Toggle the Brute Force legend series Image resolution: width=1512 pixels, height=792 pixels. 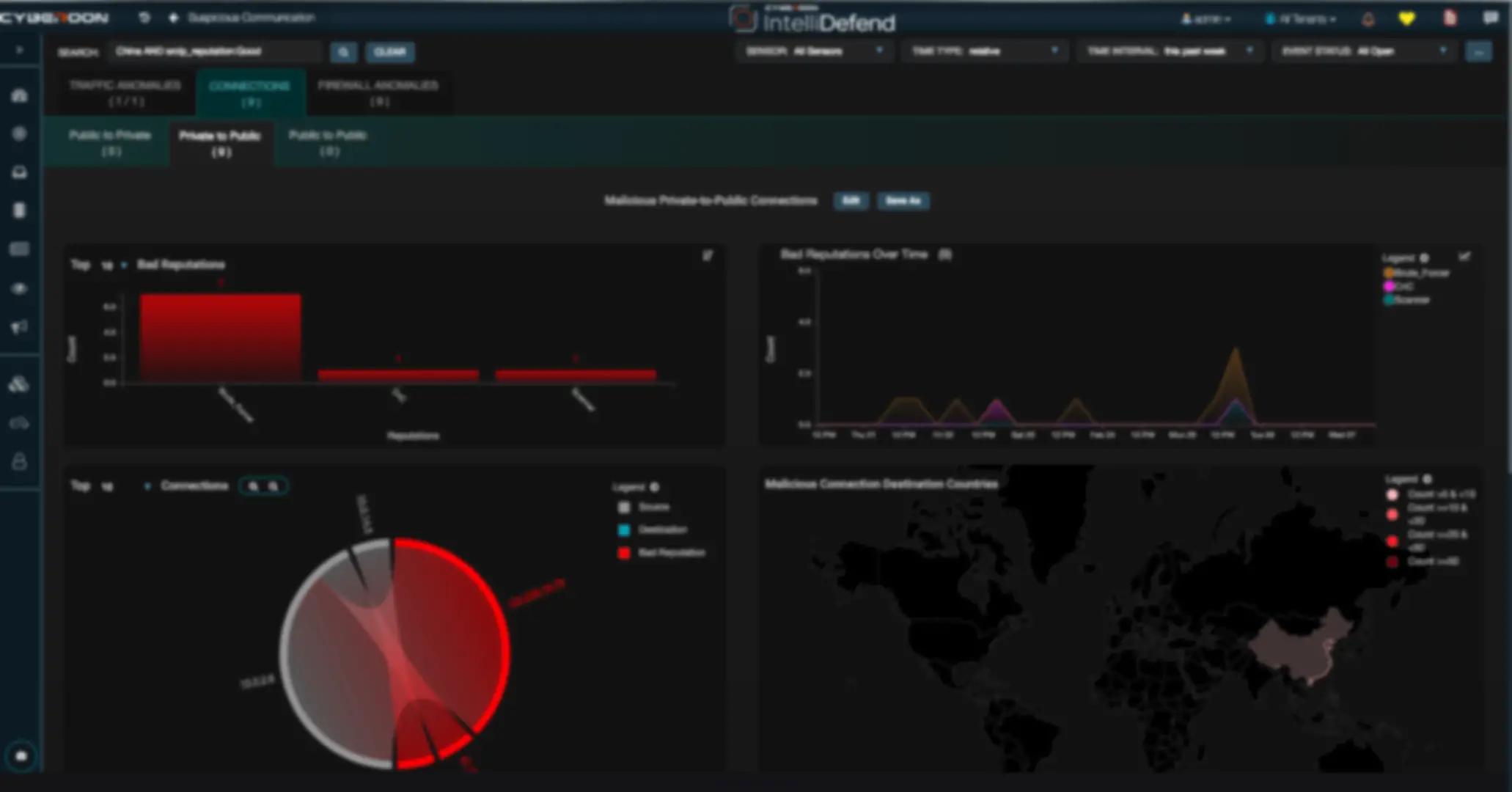[1415, 273]
